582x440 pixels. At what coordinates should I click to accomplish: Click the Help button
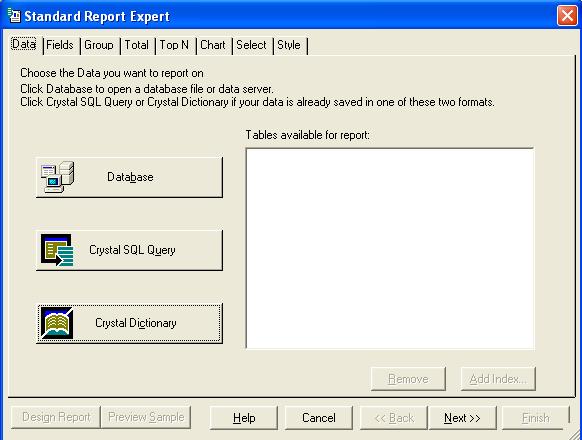244,418
